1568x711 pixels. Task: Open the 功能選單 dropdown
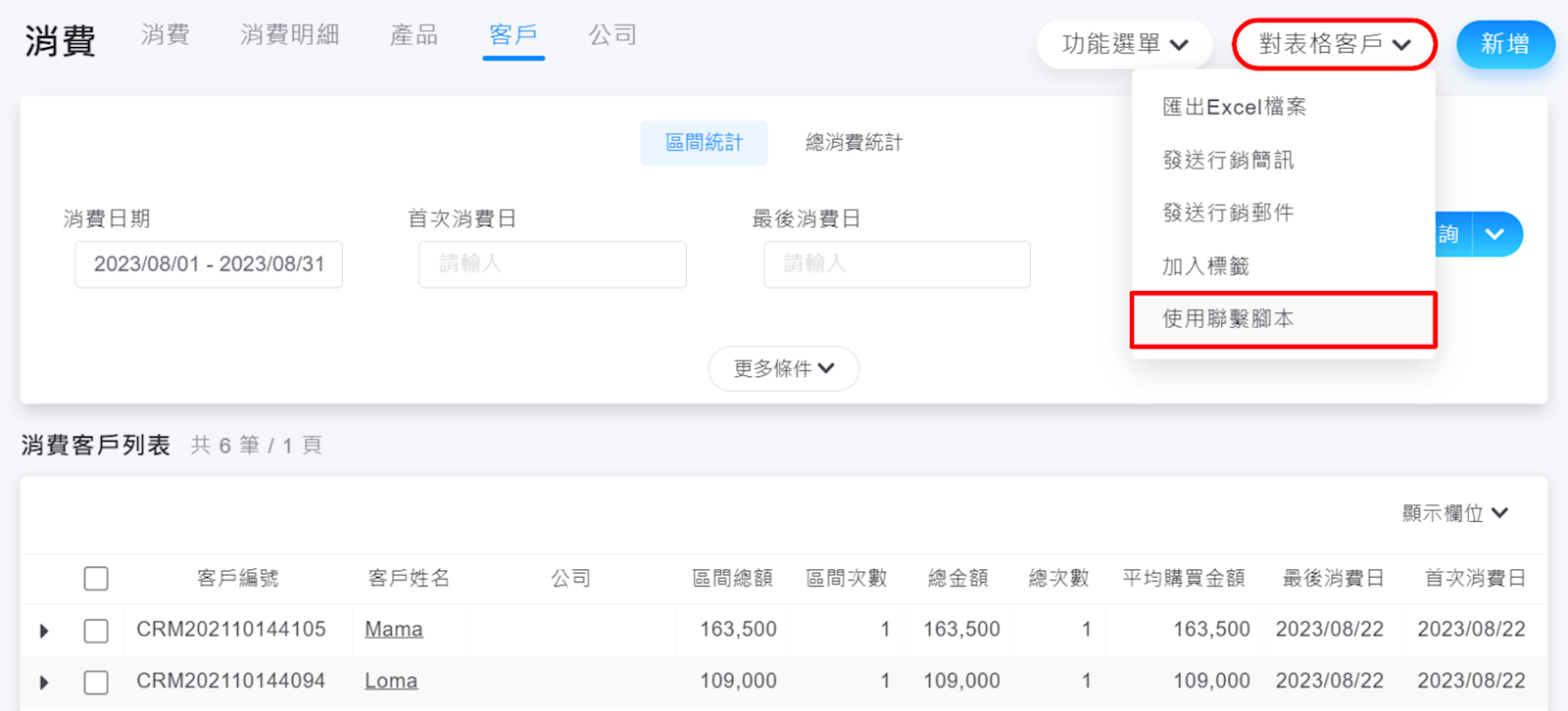point(1124,45)
